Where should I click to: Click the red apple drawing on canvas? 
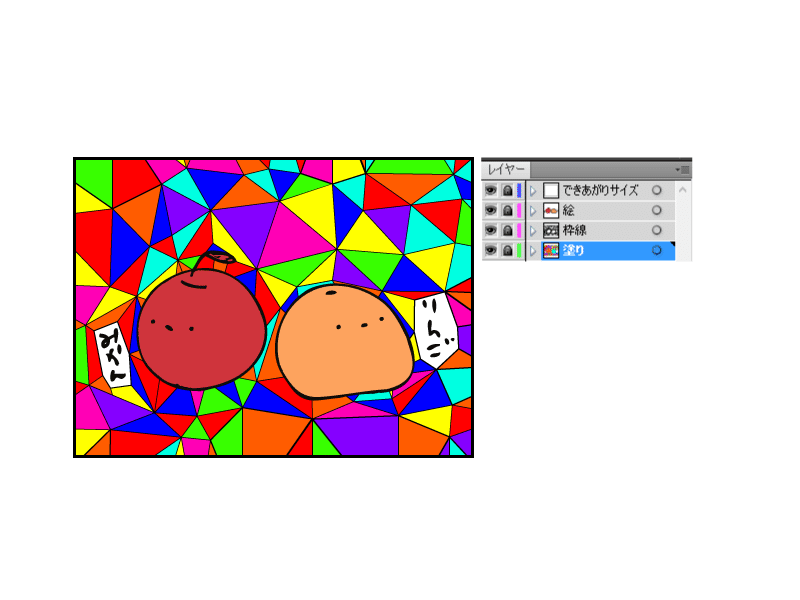[x=202, y=329]
